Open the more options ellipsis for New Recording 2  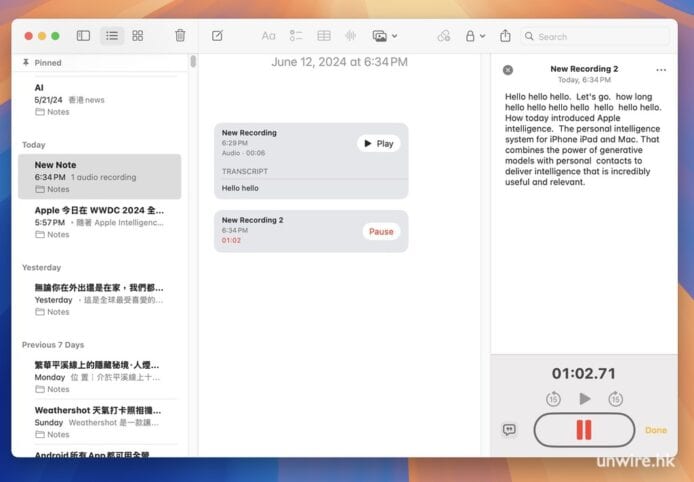coord(660,70)
